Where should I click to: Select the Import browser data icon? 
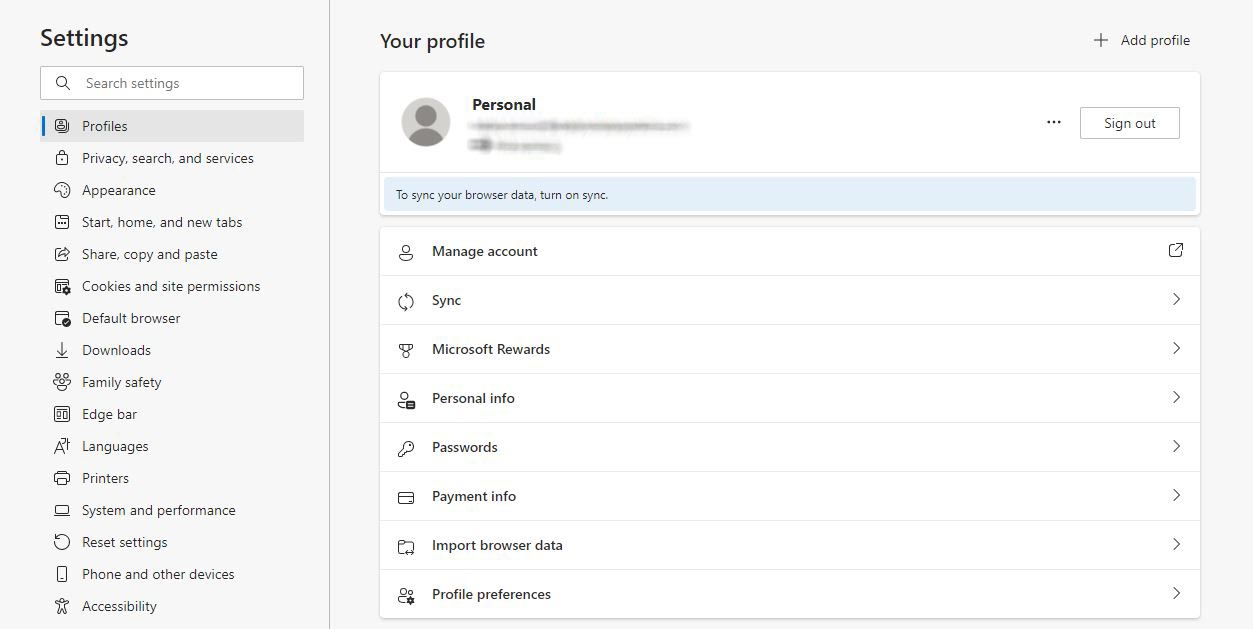click(406, 545)
